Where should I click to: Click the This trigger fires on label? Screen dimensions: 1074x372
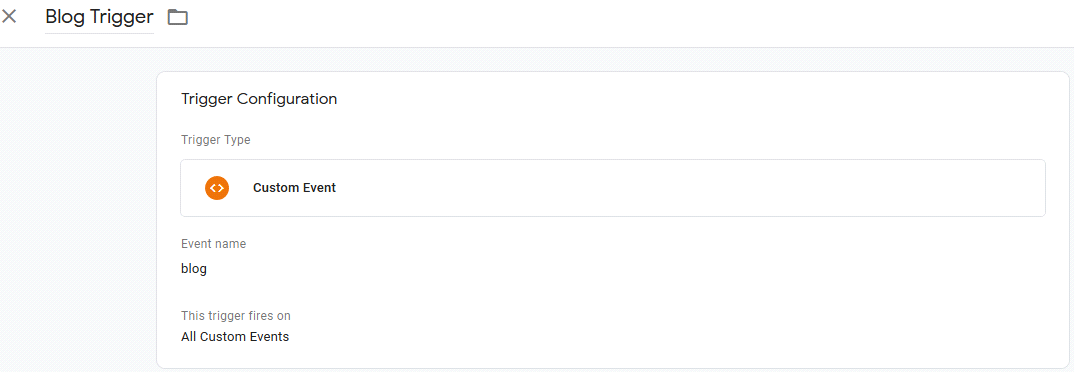tap(236, 316)
